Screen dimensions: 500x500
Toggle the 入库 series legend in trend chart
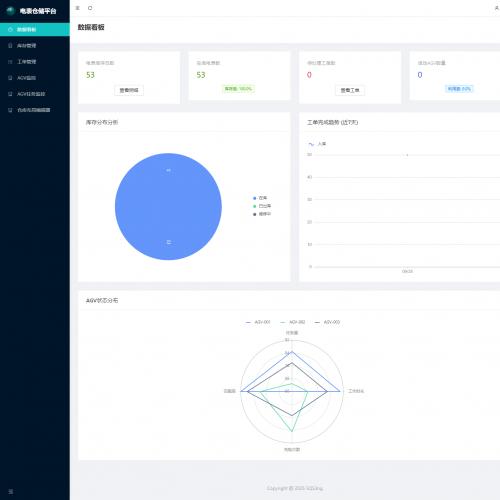pyautogui.click(x=317, y=144)
